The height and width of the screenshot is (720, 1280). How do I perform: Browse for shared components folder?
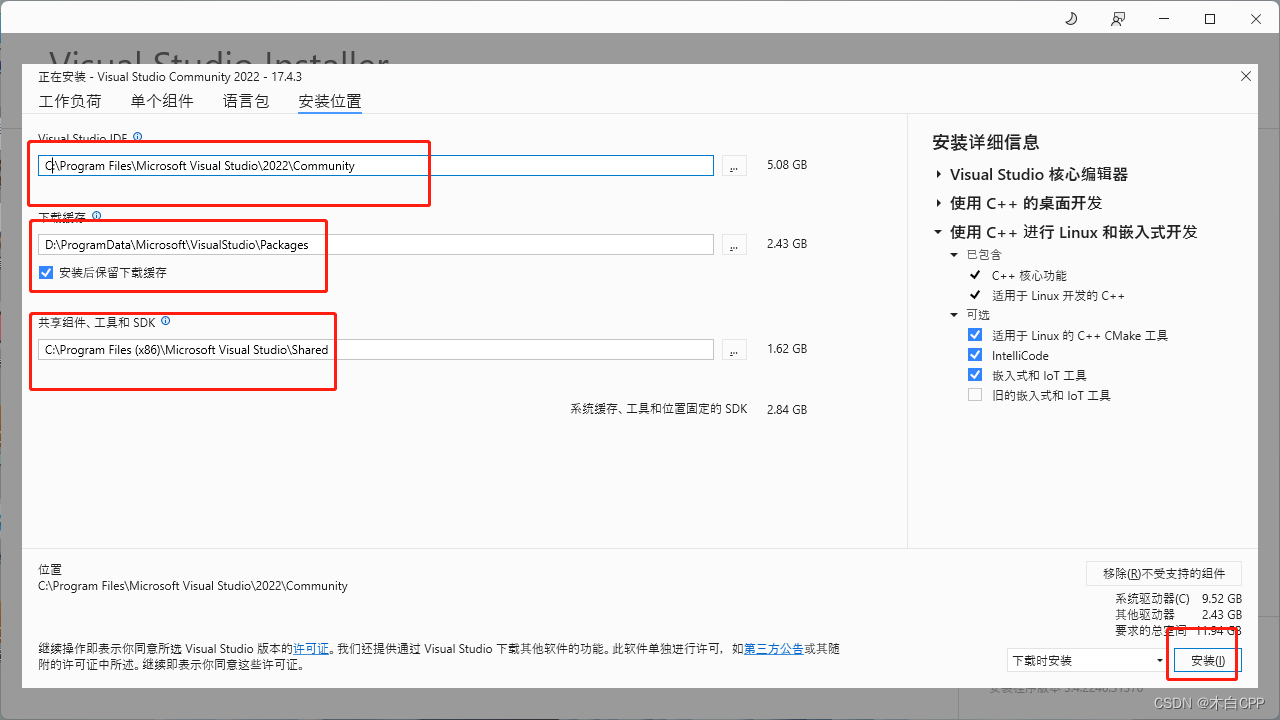click(734, 349)
